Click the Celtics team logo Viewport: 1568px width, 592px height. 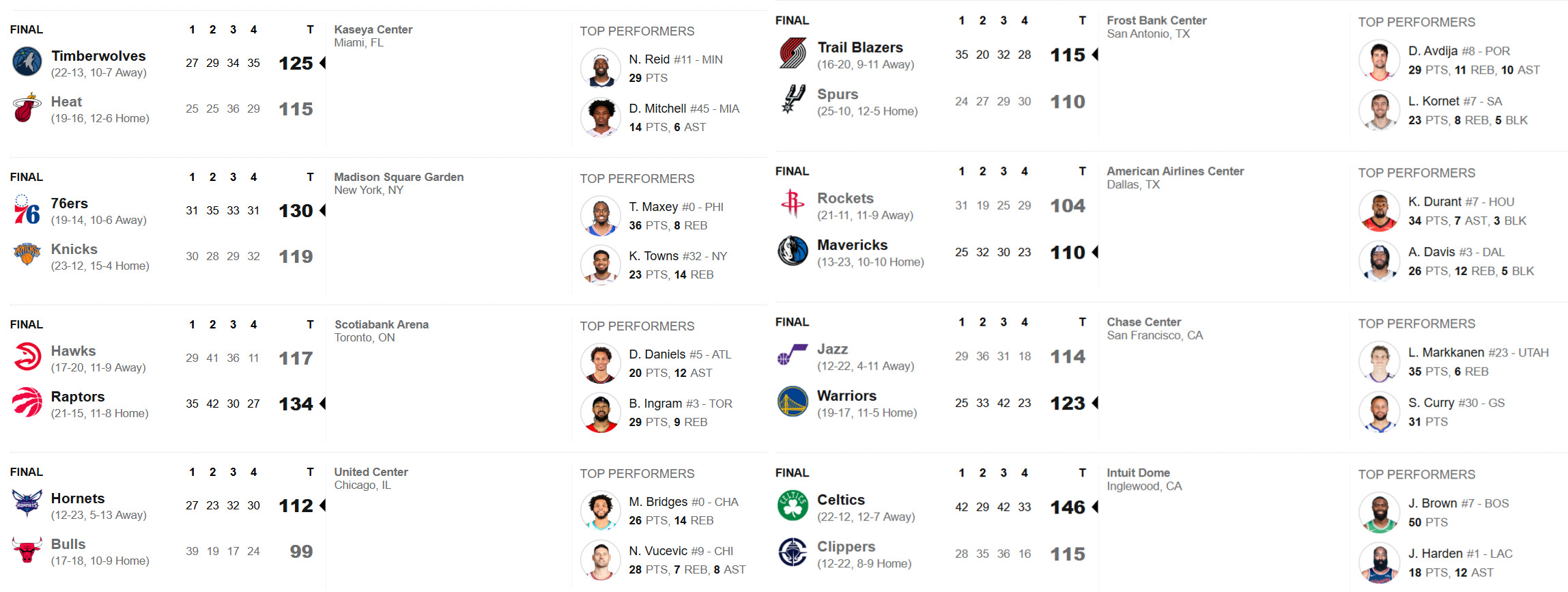(791, 507)
